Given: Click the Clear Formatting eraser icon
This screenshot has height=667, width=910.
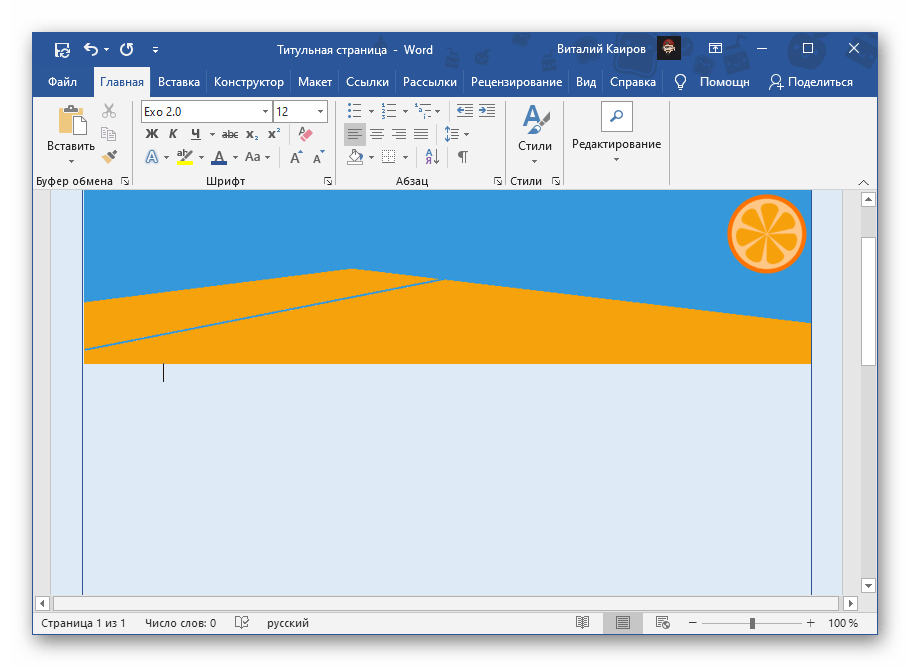Looking at the screenshot, I should 306,134.
